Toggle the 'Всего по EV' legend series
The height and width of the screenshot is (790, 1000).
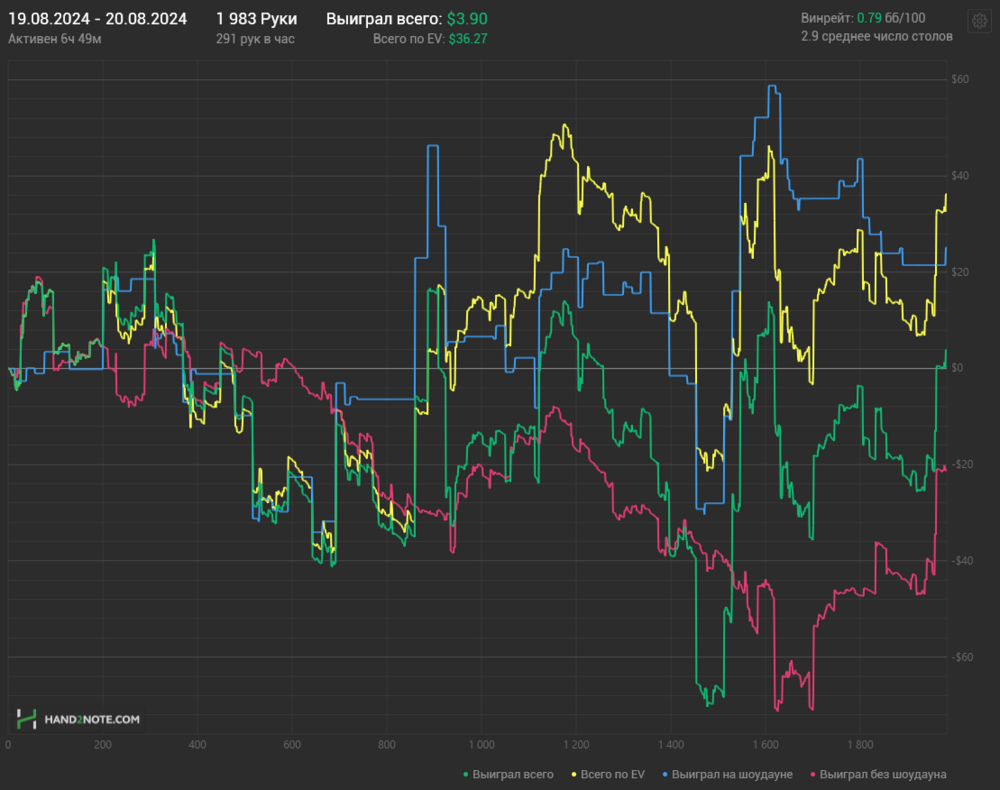(608, 774)
